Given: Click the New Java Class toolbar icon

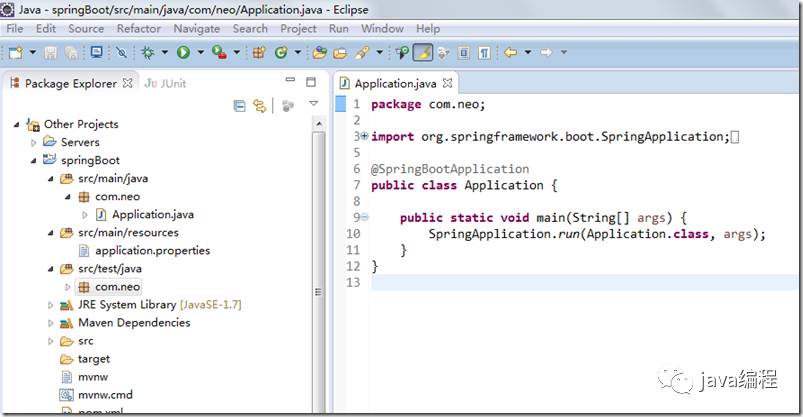Looking at the screenshot, I should 281,52.
